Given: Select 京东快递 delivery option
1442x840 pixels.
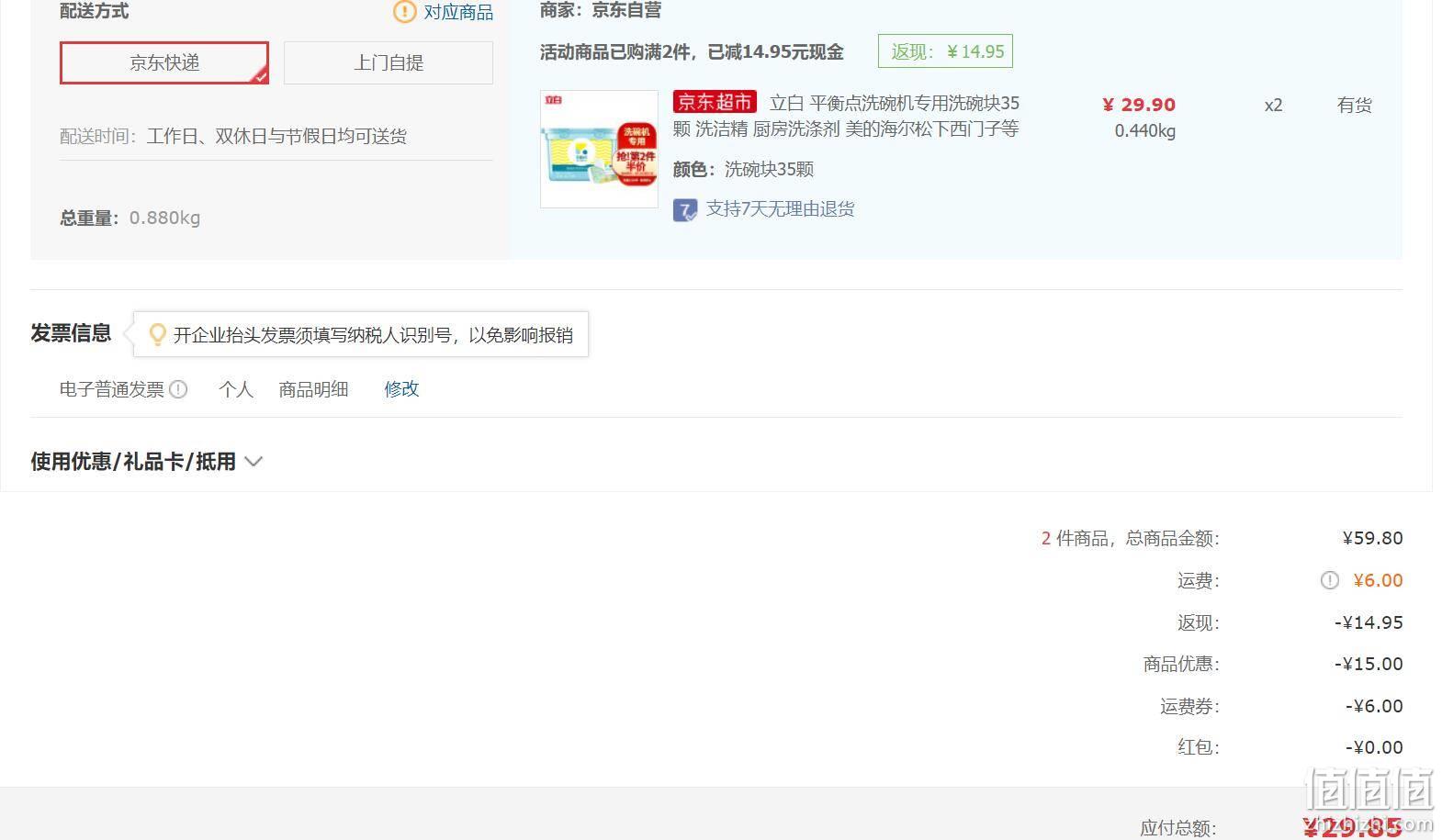Looking at the screenshot, I should [164, 62].
